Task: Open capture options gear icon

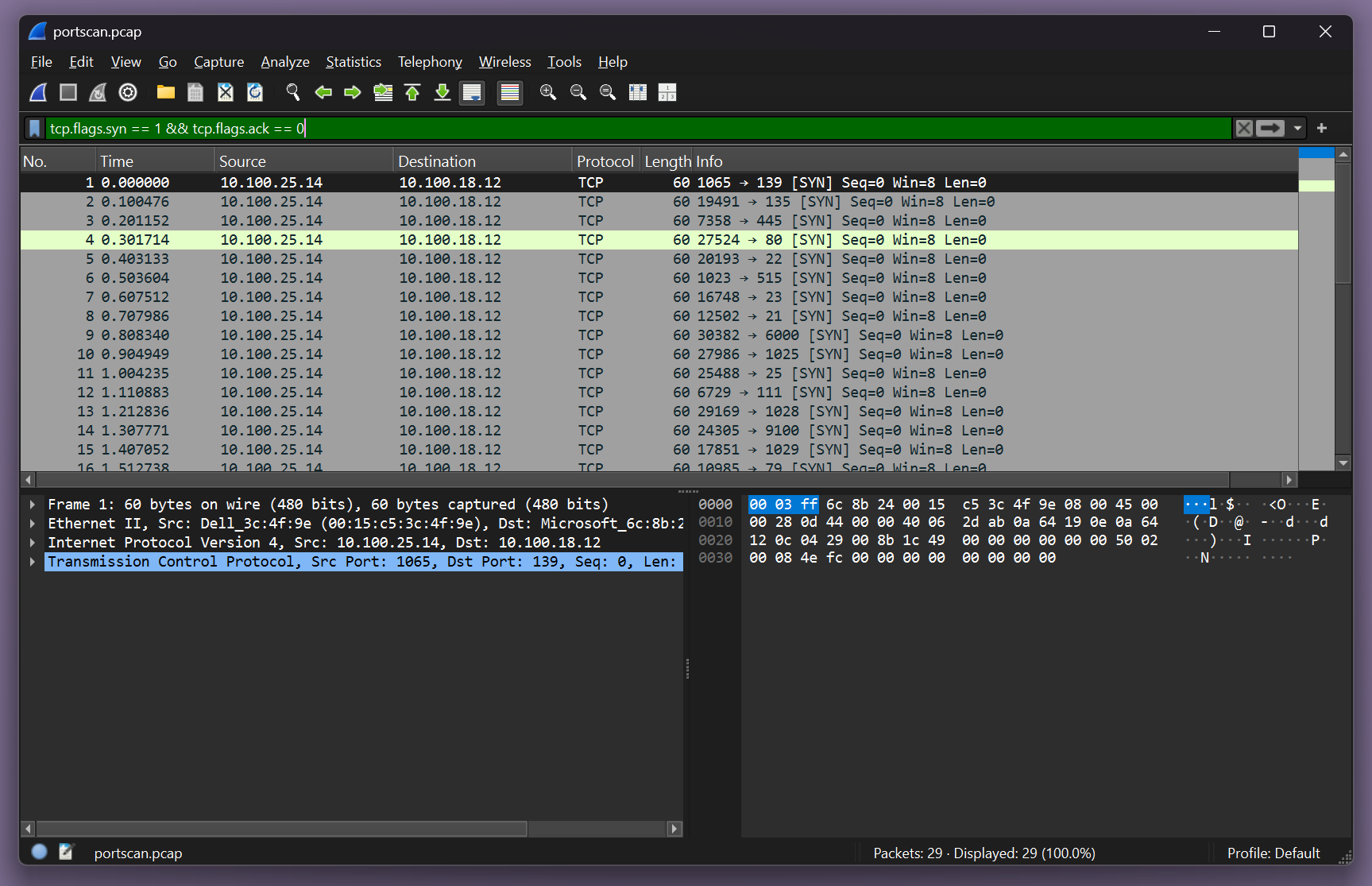Action: point(128,93)
